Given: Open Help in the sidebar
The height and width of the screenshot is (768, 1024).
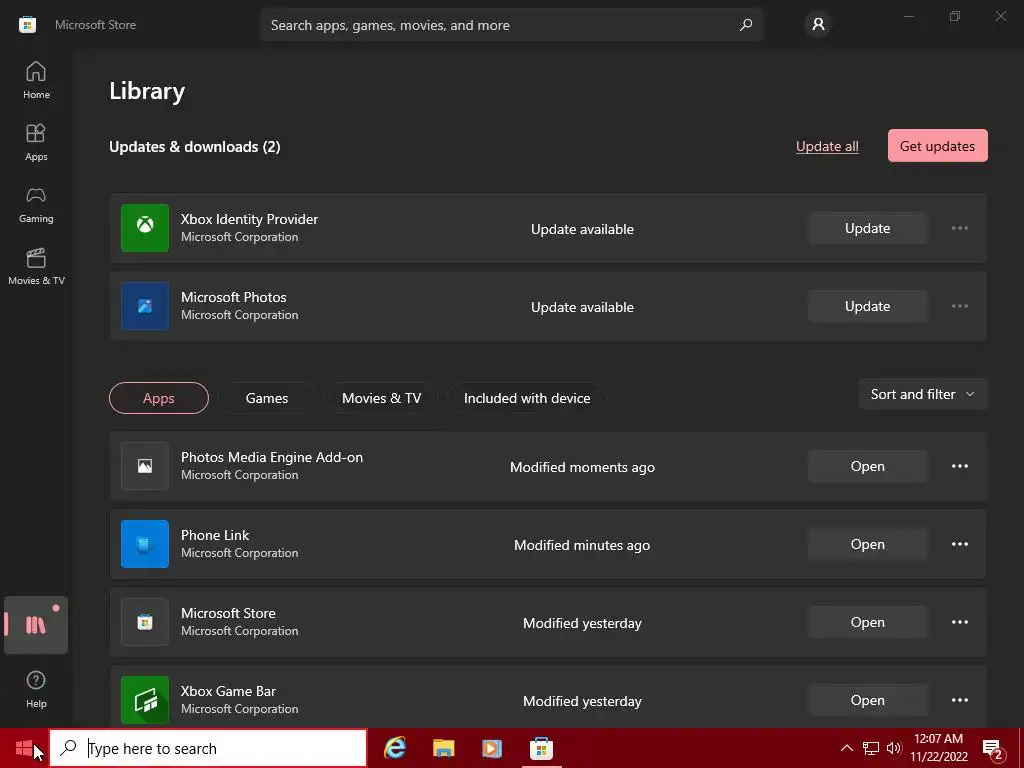Looking at the screenshot, I should pyautogui.click(x=36, y=689).
